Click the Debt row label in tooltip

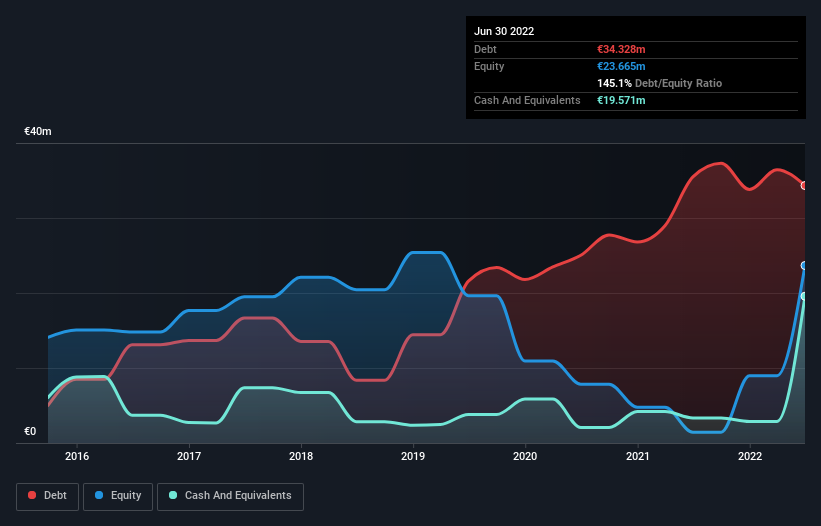pos(485,49)
